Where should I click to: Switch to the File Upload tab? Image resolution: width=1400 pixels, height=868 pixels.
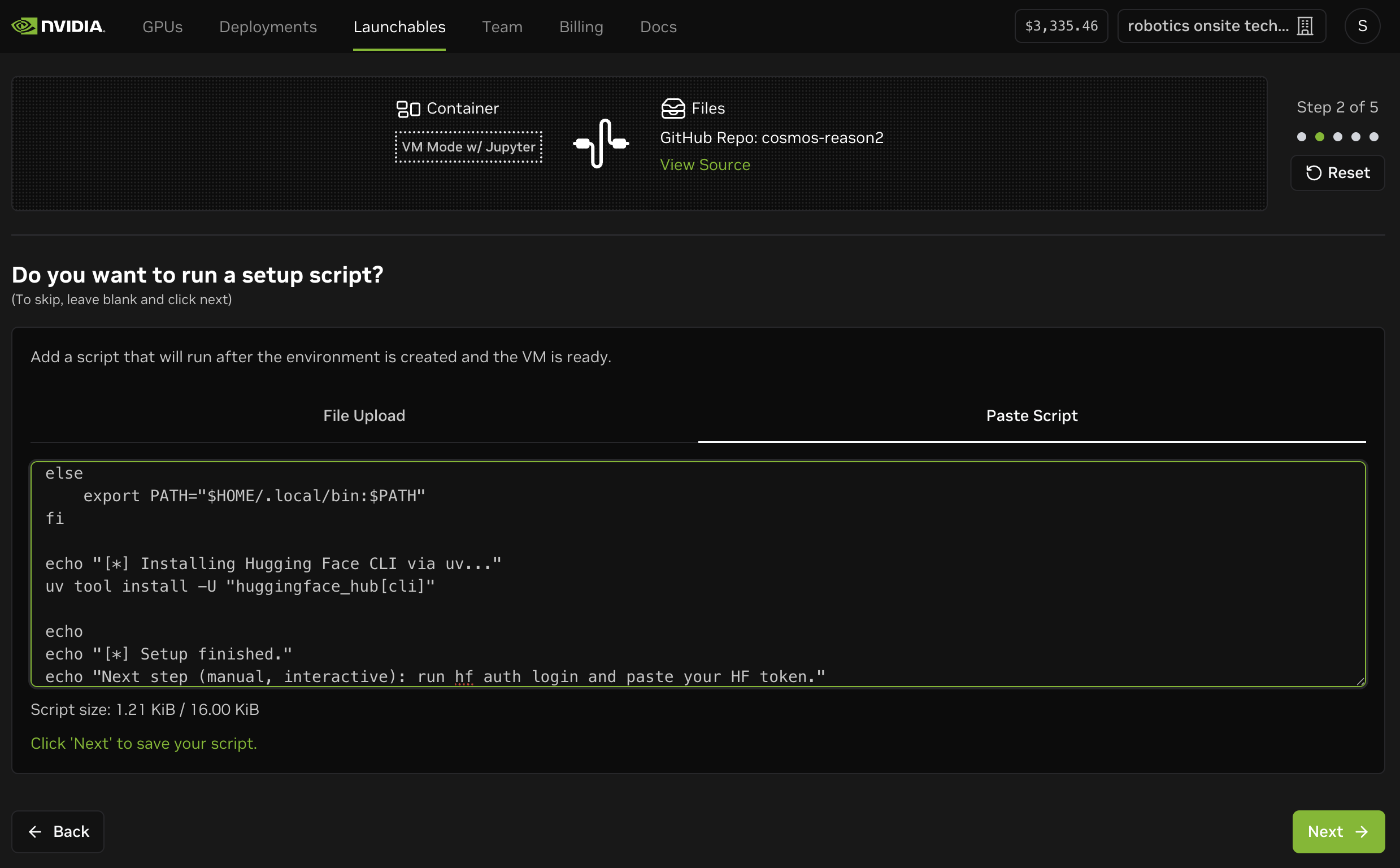364,415
